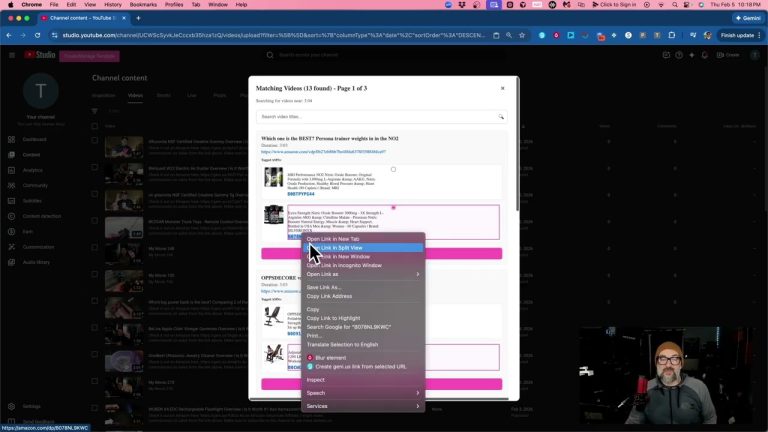Viewport: 768px width, 432px height.
Task: Choose Copy Link to Highlight
Action: click(363, 318)
